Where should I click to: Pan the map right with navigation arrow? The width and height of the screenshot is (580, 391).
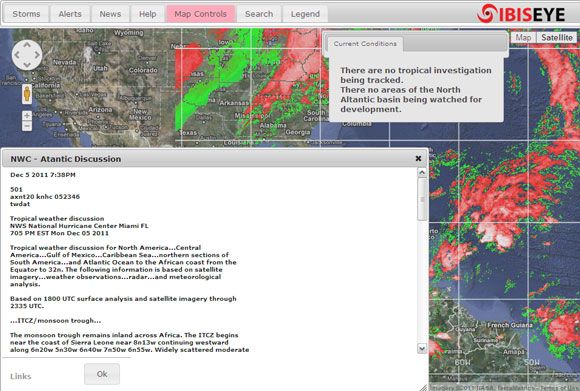coord(37,55)
